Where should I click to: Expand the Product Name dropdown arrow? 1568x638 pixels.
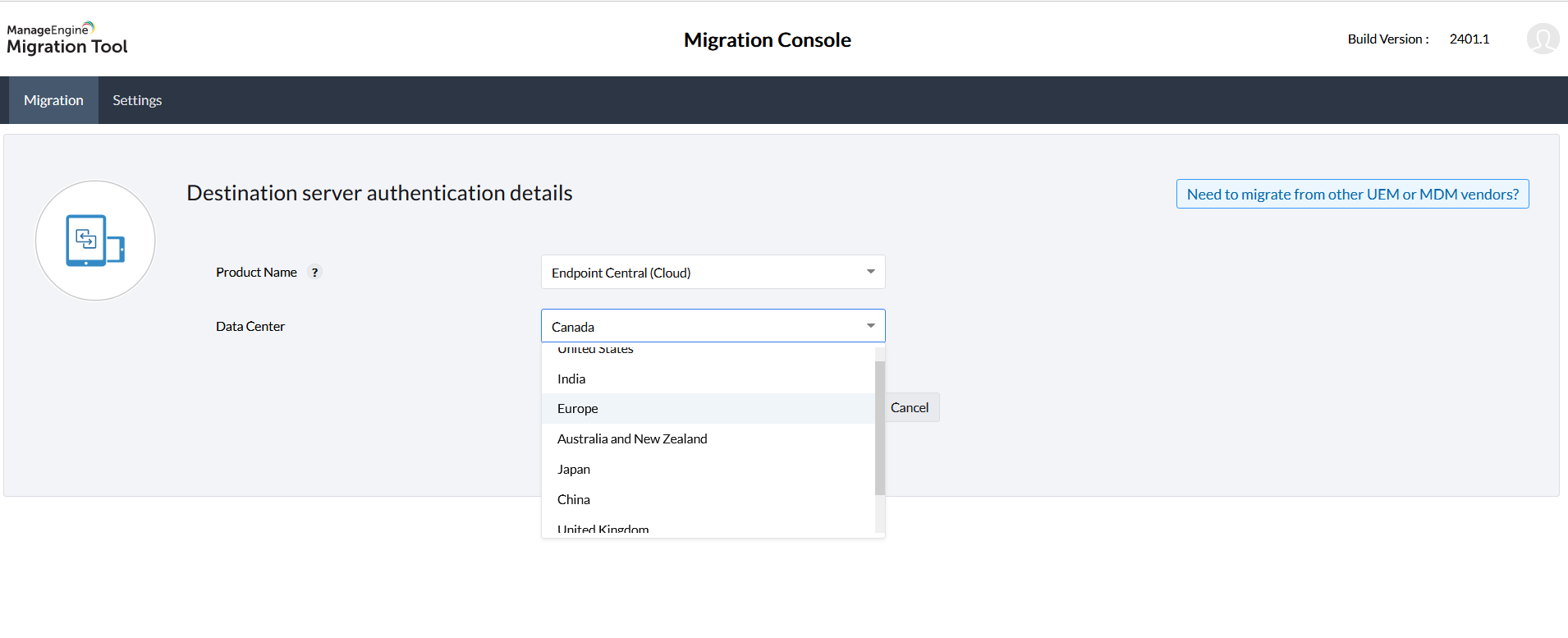tap(870, 272)
